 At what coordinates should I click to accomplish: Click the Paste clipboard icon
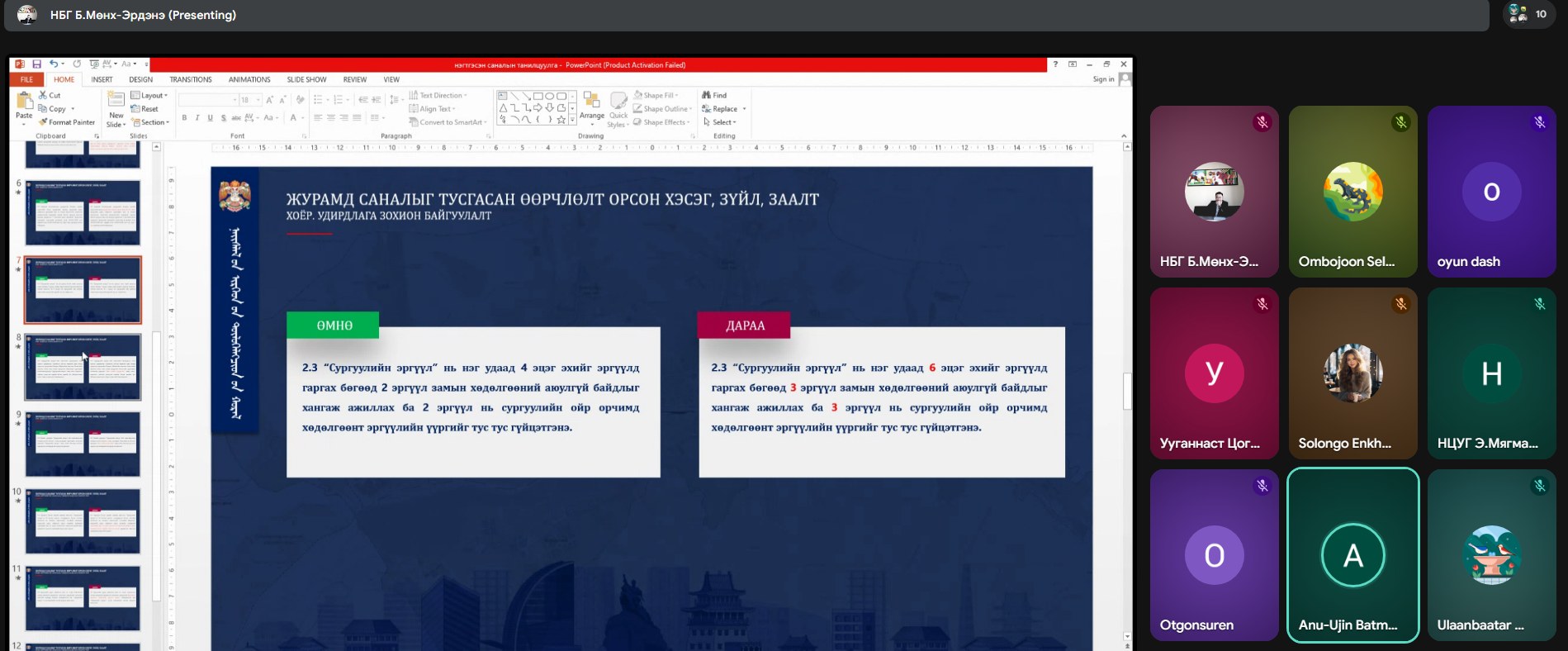coord(24,102)
